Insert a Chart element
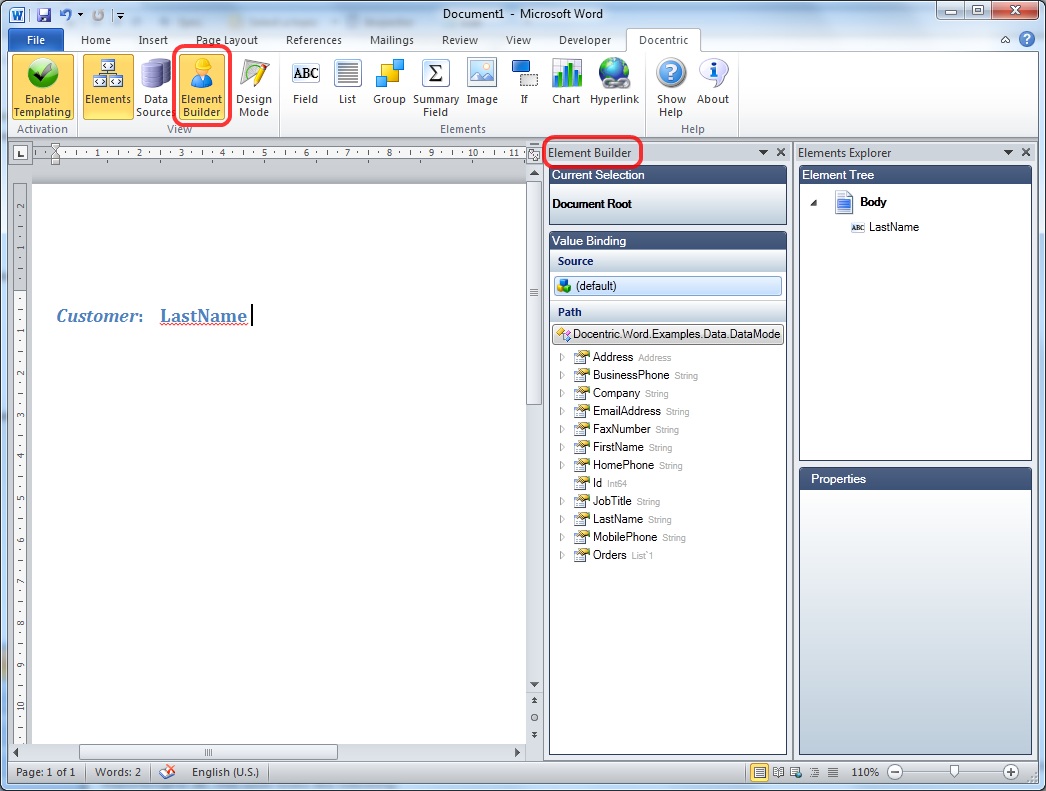The width and height of the screenshot is (1046, 791). [x=566, y=83]
